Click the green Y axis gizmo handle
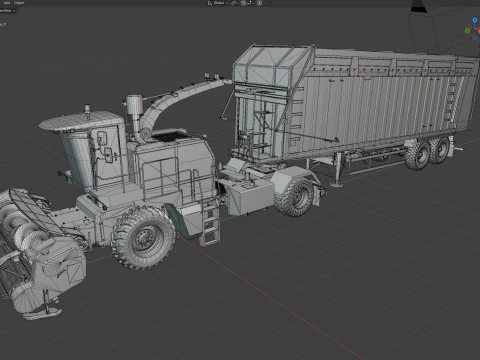480x360 pixels. tap(467, 31)
